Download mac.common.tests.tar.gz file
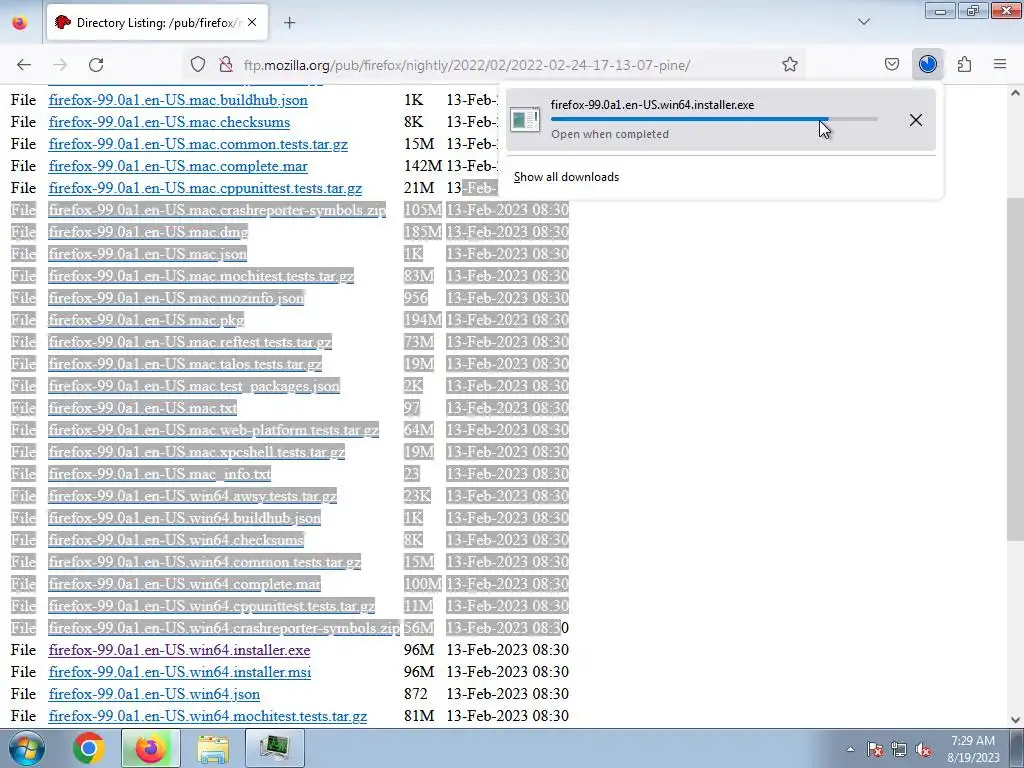This screenshot has width=1024, height=768. click(x=198, y=144)
